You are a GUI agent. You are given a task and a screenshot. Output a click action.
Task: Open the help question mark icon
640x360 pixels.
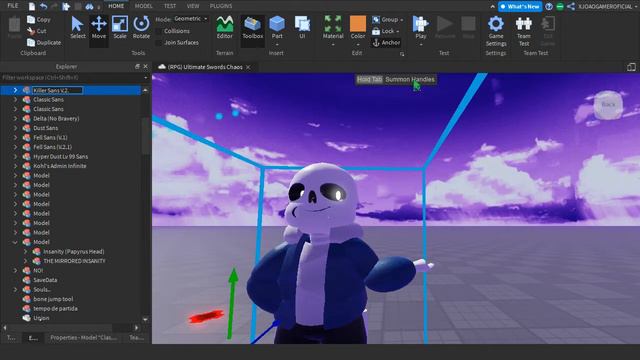click(549, 6)
